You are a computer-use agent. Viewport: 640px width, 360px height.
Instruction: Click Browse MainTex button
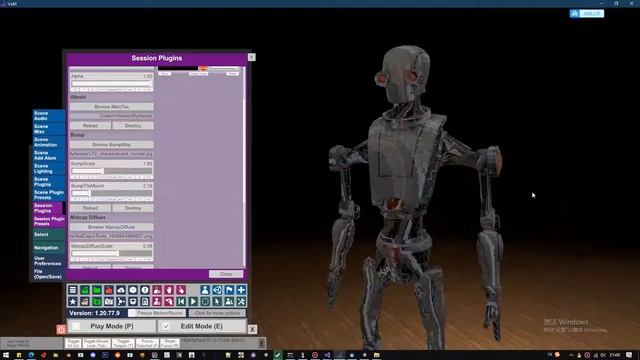coord(111,107)
